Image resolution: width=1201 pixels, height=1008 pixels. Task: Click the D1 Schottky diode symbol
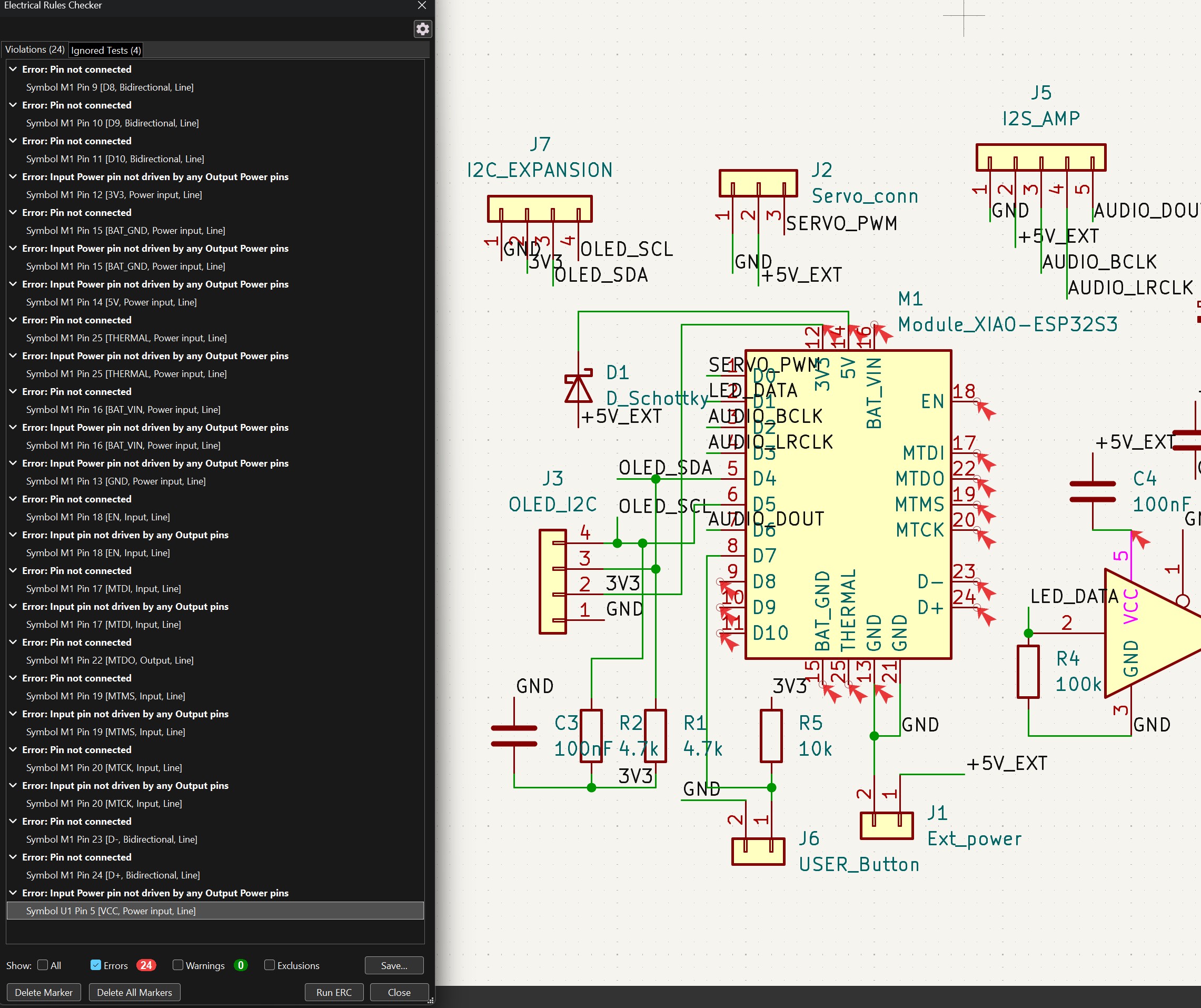pos(578,390)
